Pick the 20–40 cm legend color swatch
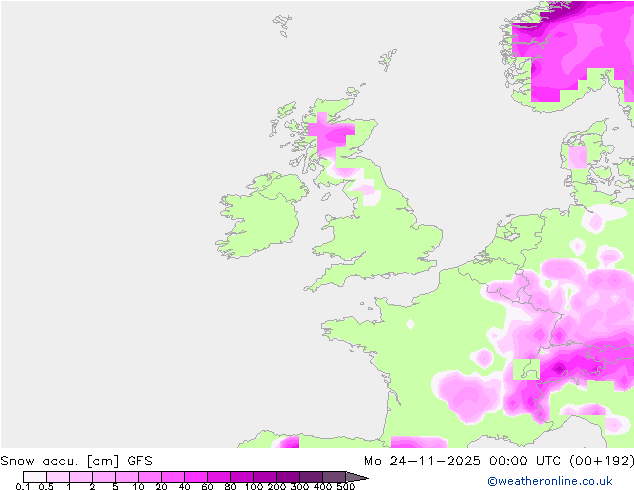The image size is (634, 490). coord(173,477)
